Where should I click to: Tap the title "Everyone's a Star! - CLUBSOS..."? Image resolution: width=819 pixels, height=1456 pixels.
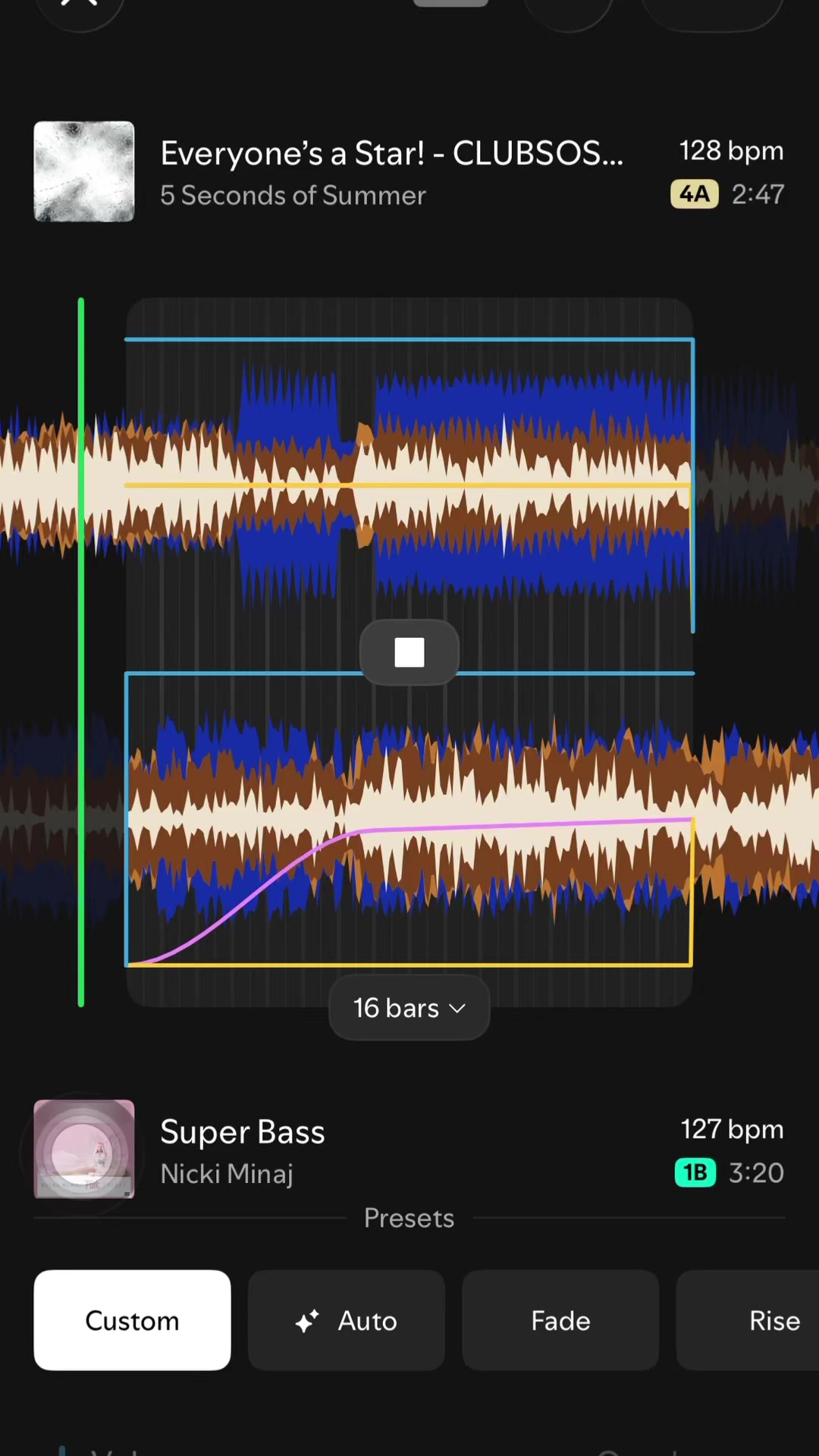point(391,153)
